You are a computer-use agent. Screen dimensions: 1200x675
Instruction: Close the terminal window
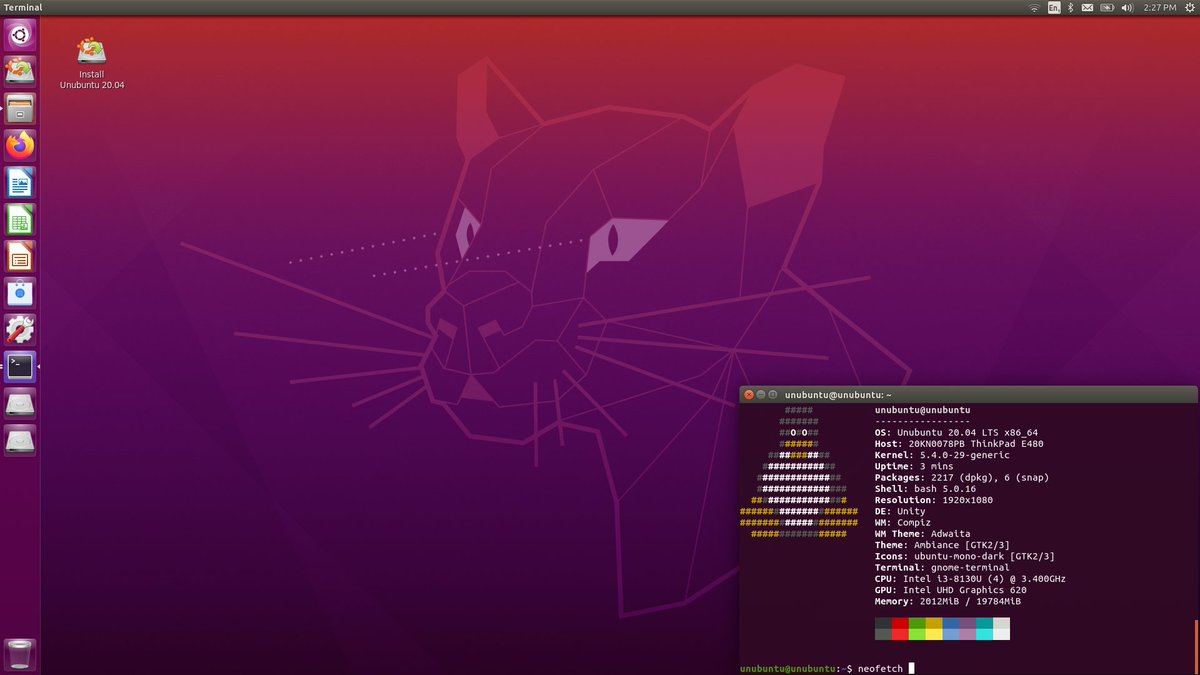748,395
